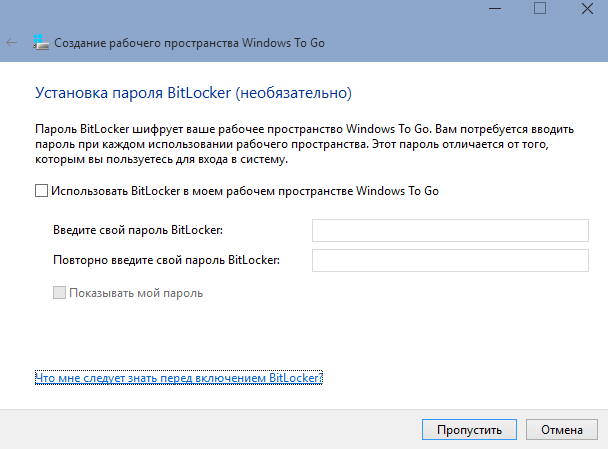Minimize the Windows To Go wizard window
The height and width of the screenshot is (449, 608).
click(495, 9)
